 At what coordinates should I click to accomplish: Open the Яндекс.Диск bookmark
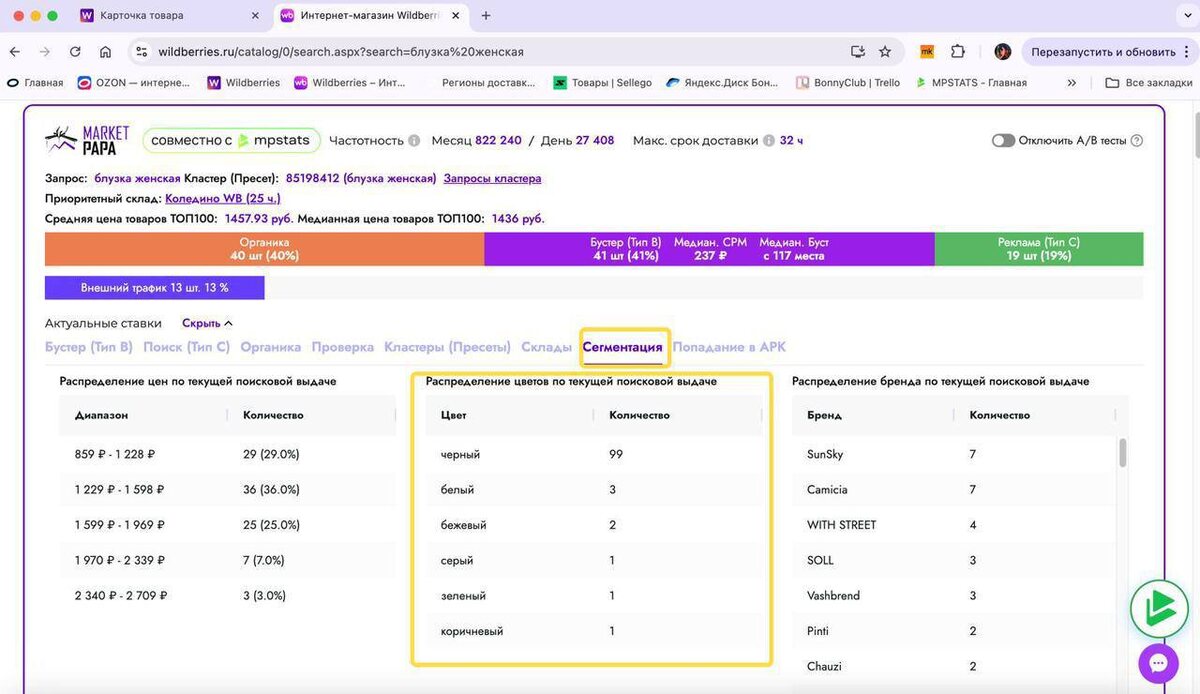[722, 83]
